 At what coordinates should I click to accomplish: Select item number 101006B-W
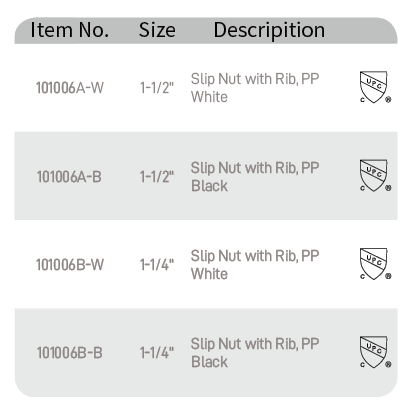pos(70,265)
